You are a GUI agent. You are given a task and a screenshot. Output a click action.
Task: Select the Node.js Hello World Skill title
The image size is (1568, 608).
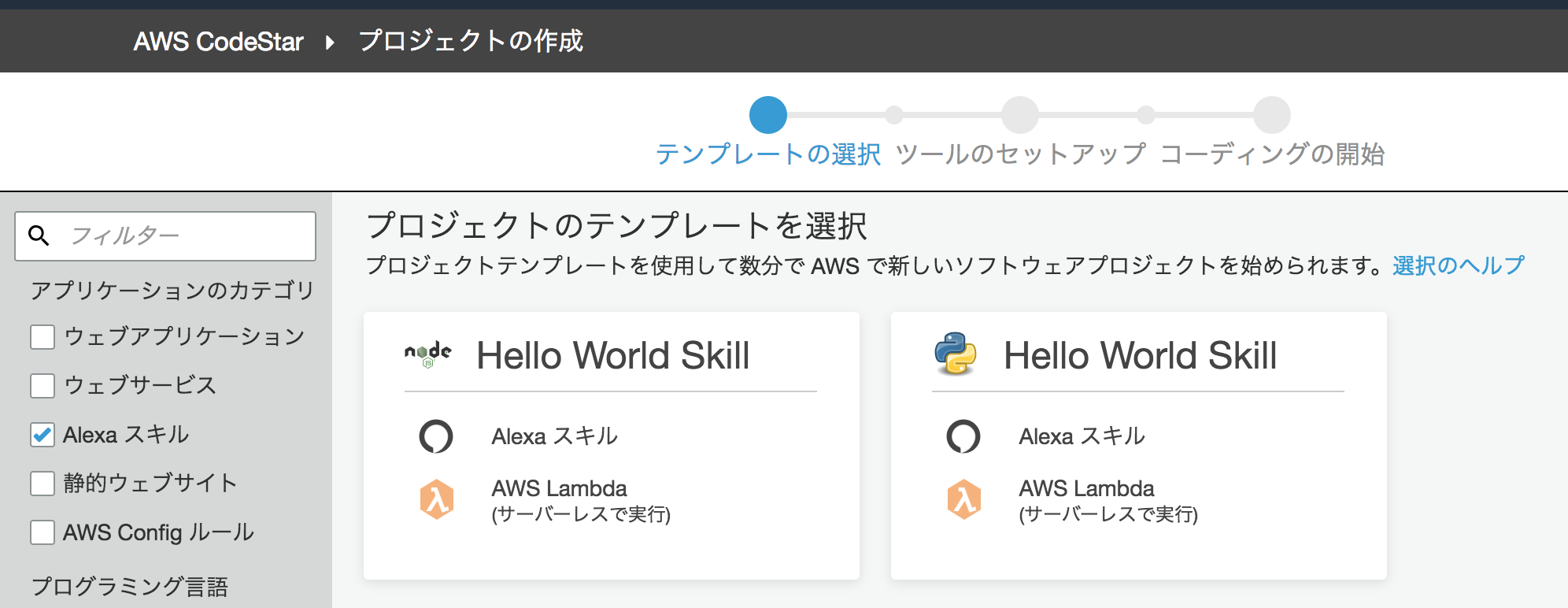coord(613,355)
